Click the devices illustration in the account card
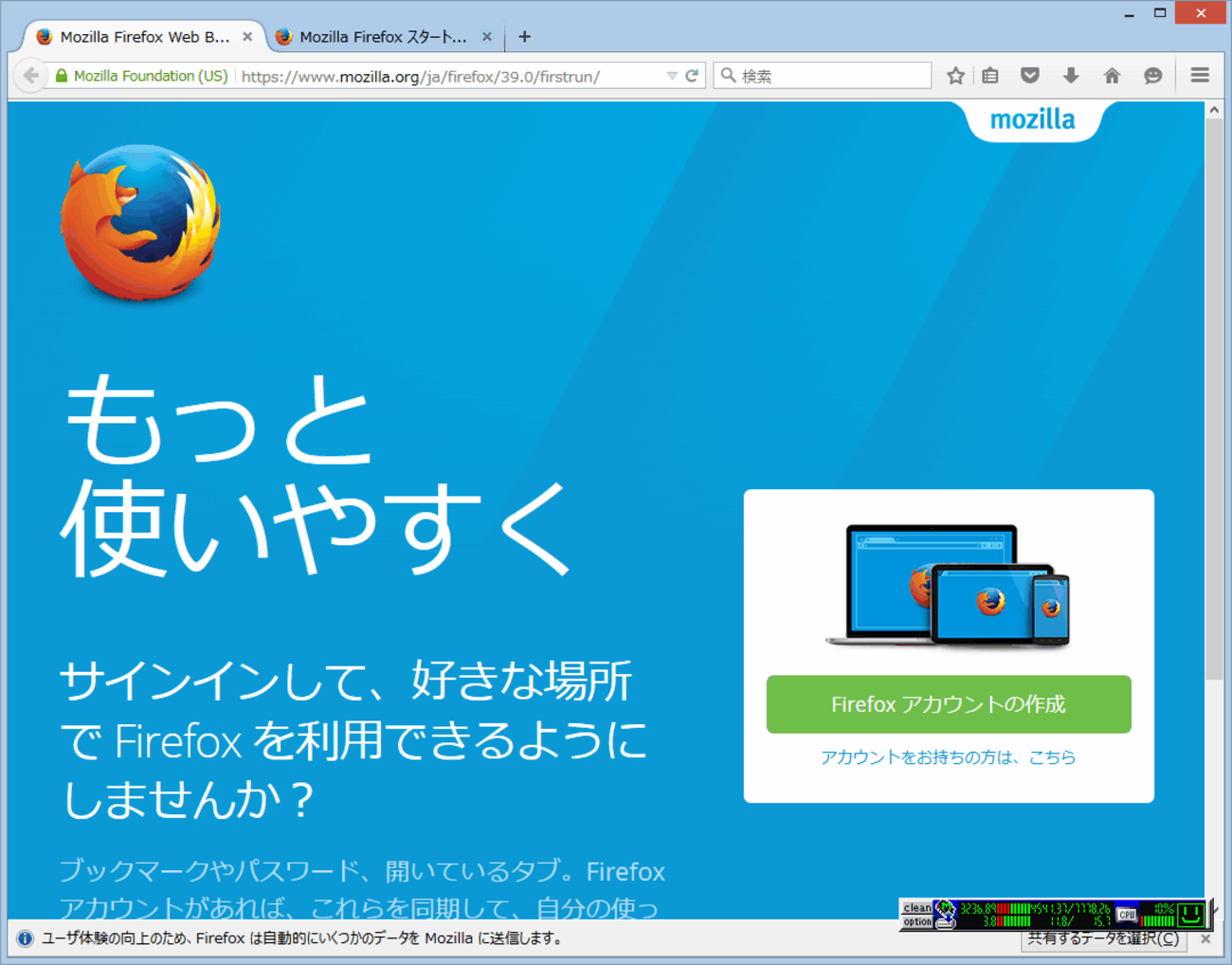The height and width of the screenshot is (965, 1232). (949, 586)
